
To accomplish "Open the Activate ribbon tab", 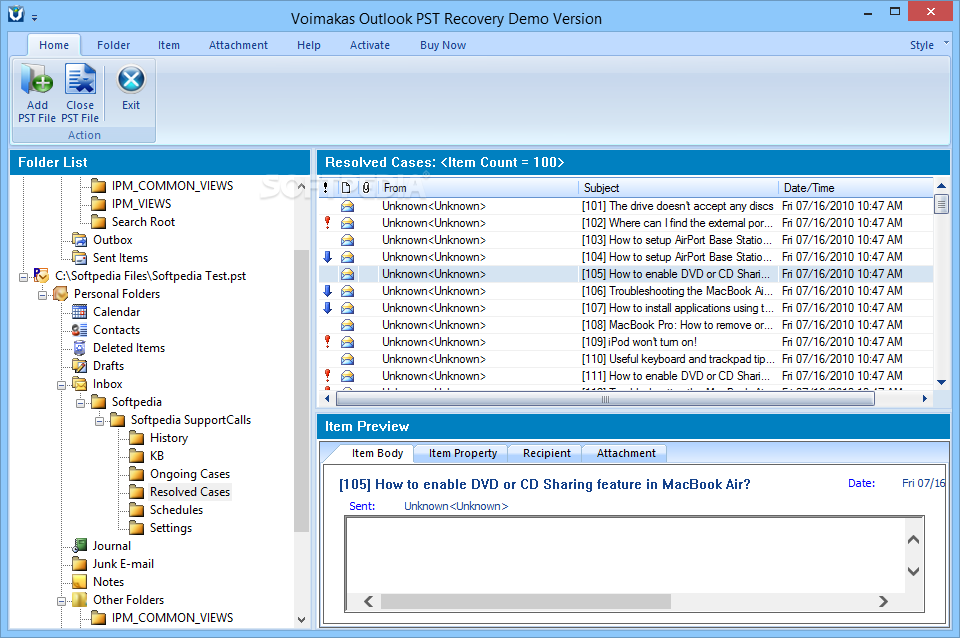I will click(x=370, y=45).
